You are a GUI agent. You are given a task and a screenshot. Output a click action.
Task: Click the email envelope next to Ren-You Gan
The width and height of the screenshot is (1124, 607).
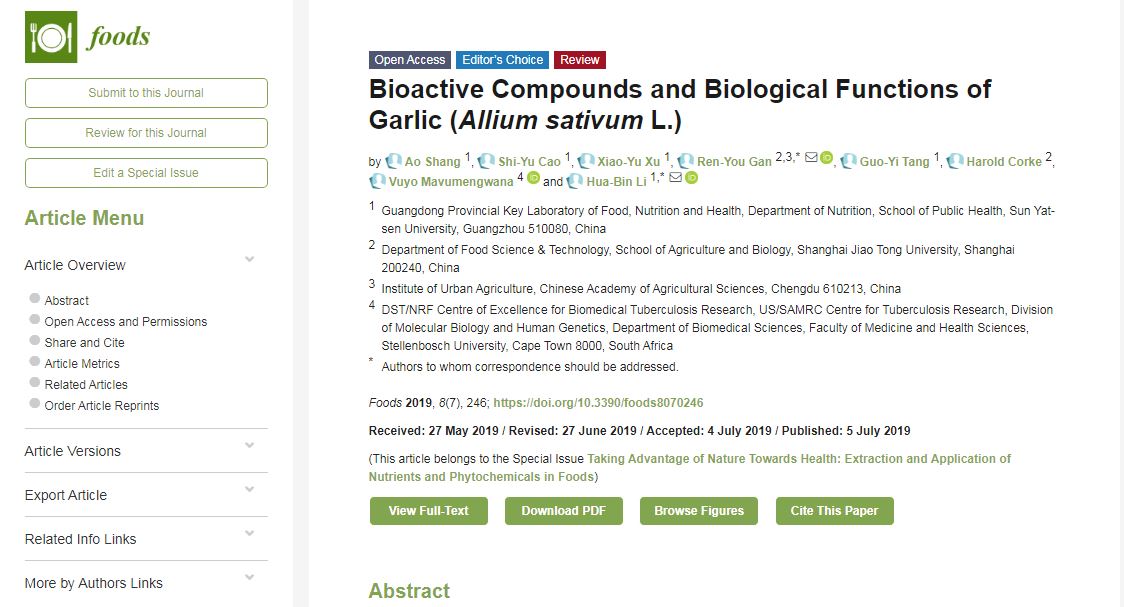coord(811,158)
